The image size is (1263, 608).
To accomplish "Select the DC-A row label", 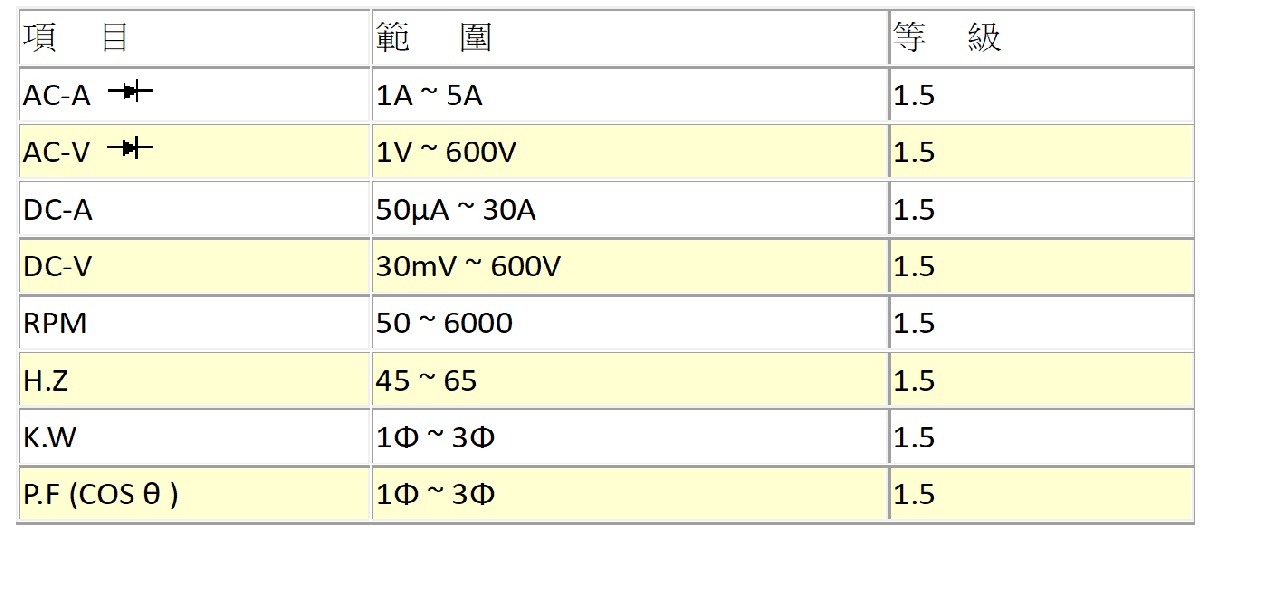I will [x=58, y=210].
